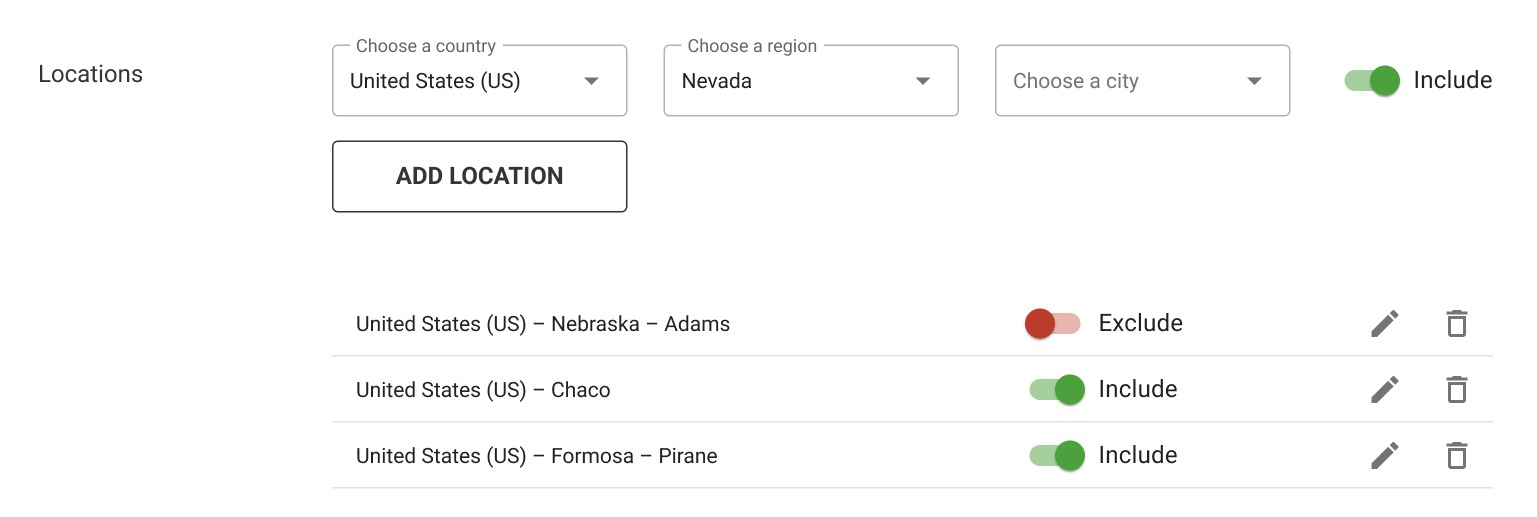Click the country dropdown arrow
Screen dimensions: 1537x517
click(592, 81)
